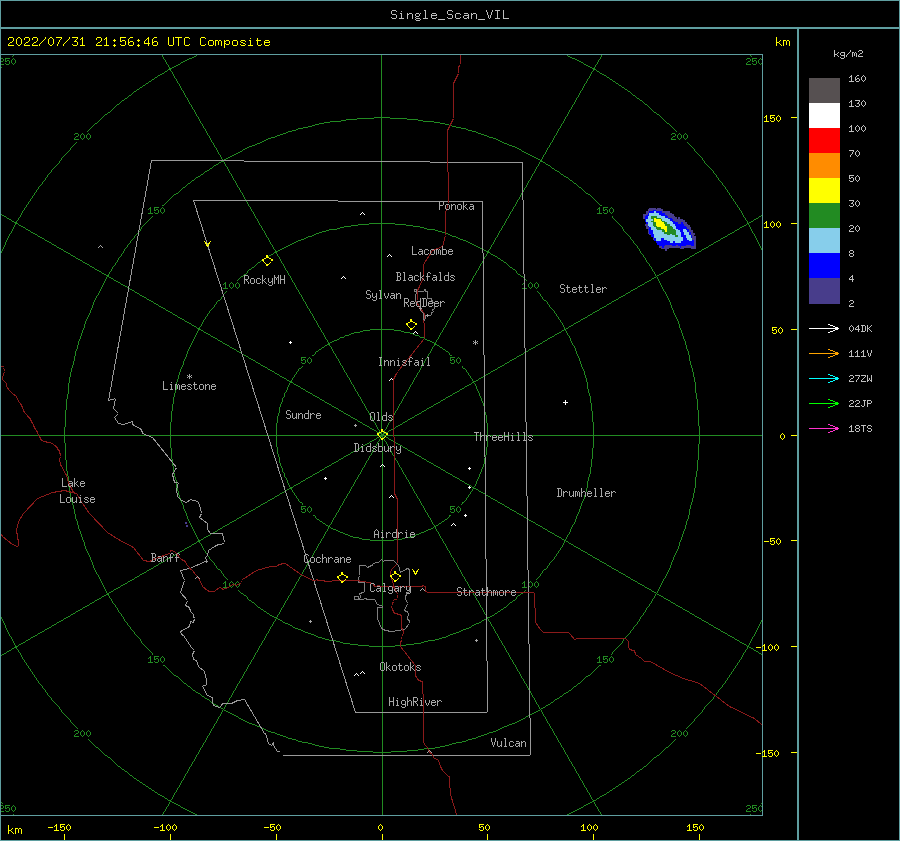Click the Strathmore city label
Screen dimensions: 900x841
point(486,592)
